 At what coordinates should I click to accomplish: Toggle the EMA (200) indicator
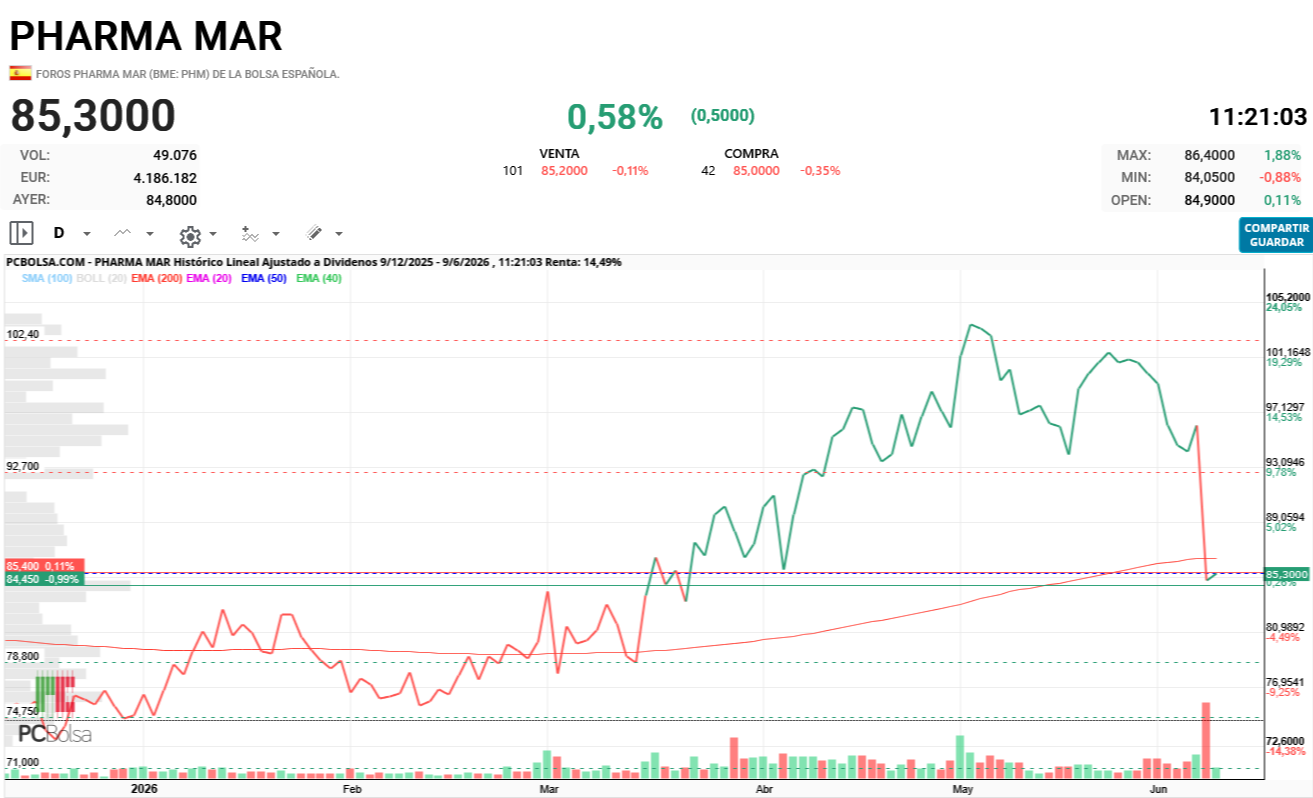(x=156, y=278)
